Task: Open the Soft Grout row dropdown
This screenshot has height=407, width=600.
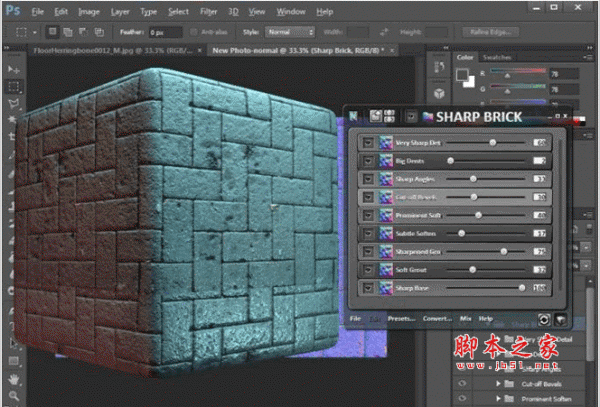Action: tap(368, 270)
